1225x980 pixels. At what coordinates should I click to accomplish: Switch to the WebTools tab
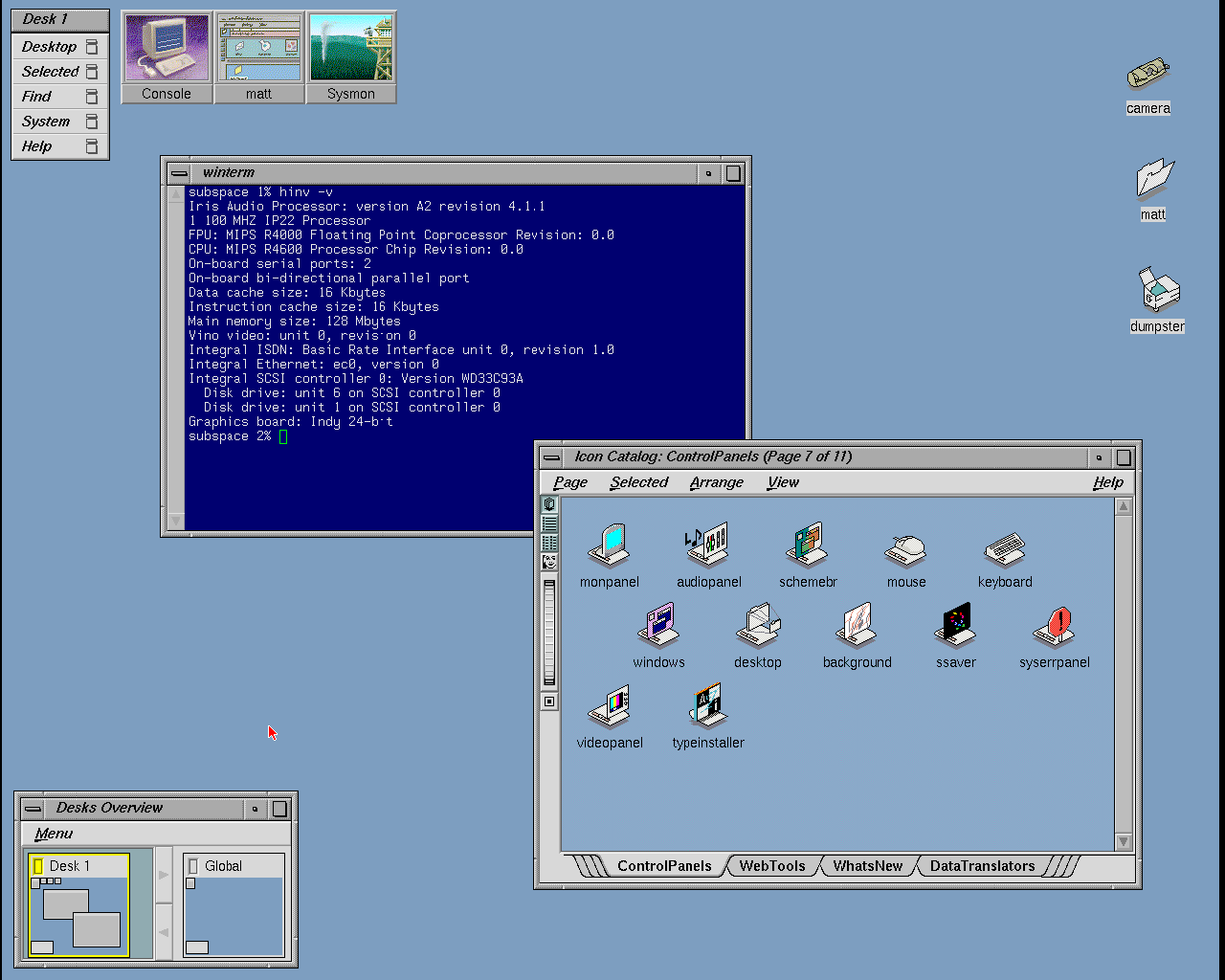point(771,866)
